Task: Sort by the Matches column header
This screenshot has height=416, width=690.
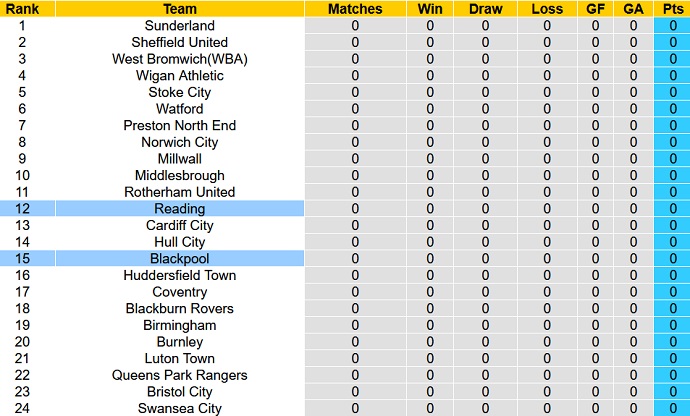Action: click(355, 9)
